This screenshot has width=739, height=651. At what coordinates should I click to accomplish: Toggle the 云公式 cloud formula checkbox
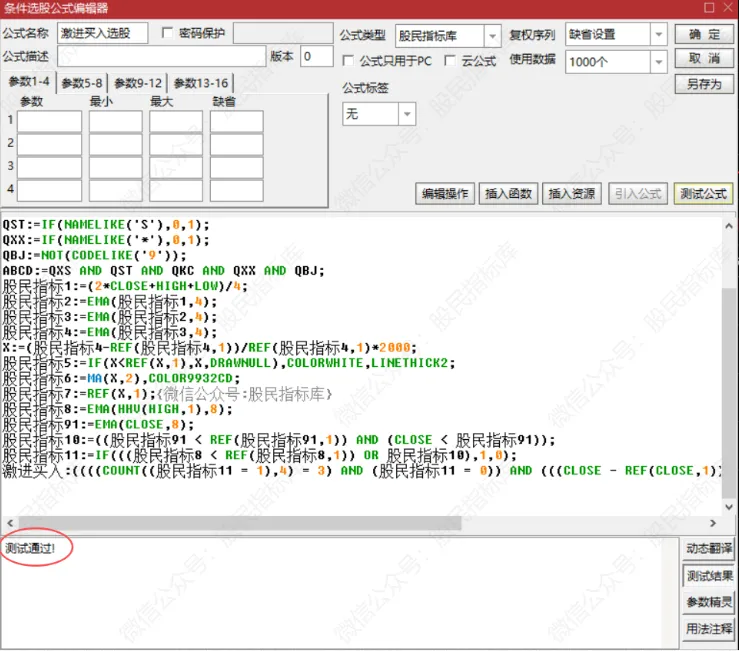pyautogui.click(x=450, y=61)
